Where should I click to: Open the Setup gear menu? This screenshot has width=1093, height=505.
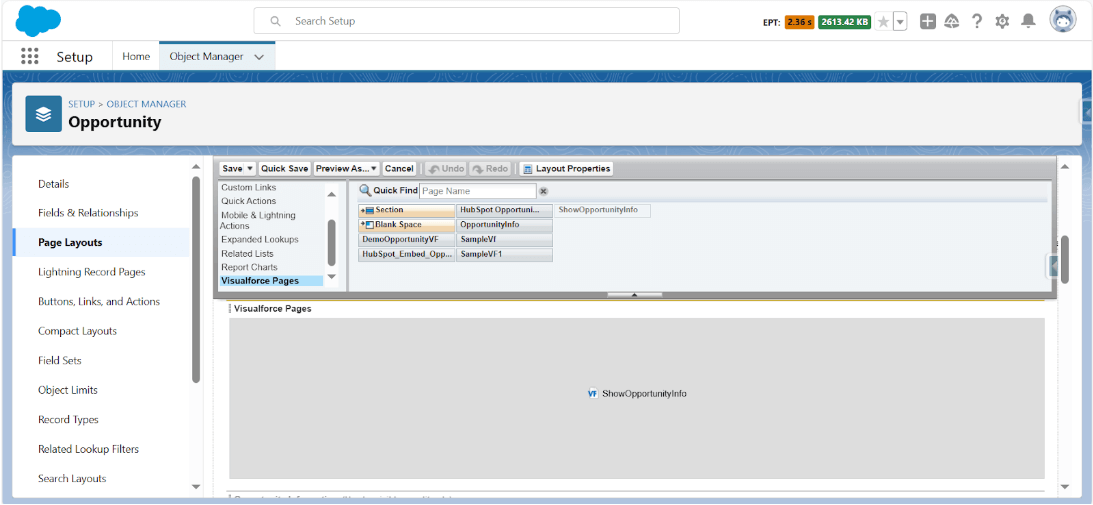1002,22
